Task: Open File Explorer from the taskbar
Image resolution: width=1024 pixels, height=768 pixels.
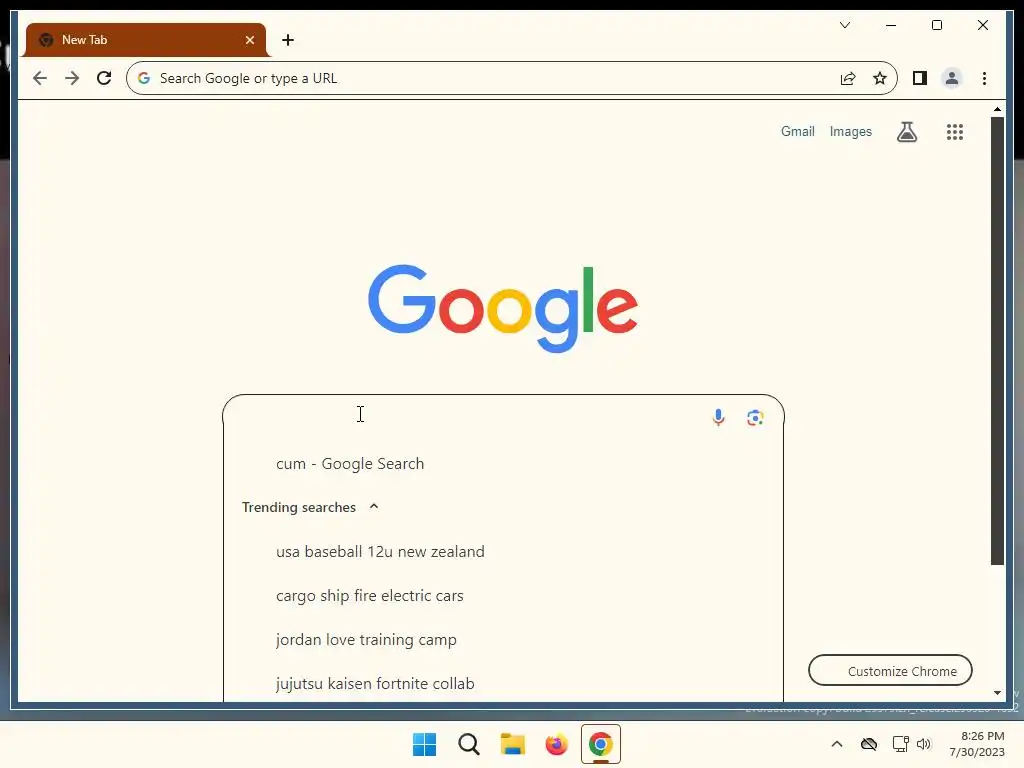Action: tap(513, 744)
